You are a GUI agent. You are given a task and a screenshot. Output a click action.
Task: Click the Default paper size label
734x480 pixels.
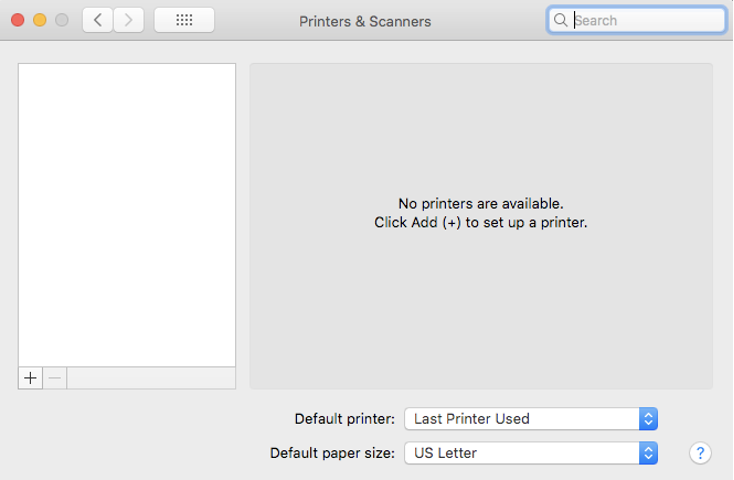pyautogui.click(x=332, y=453)
